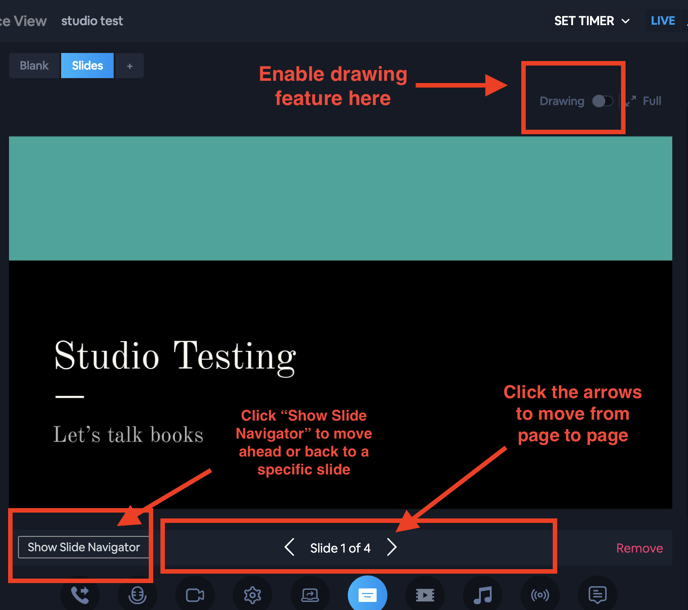Click the Full screen expand icon
The height and width of the screenshot is (610, 688).
coord(631,101)
